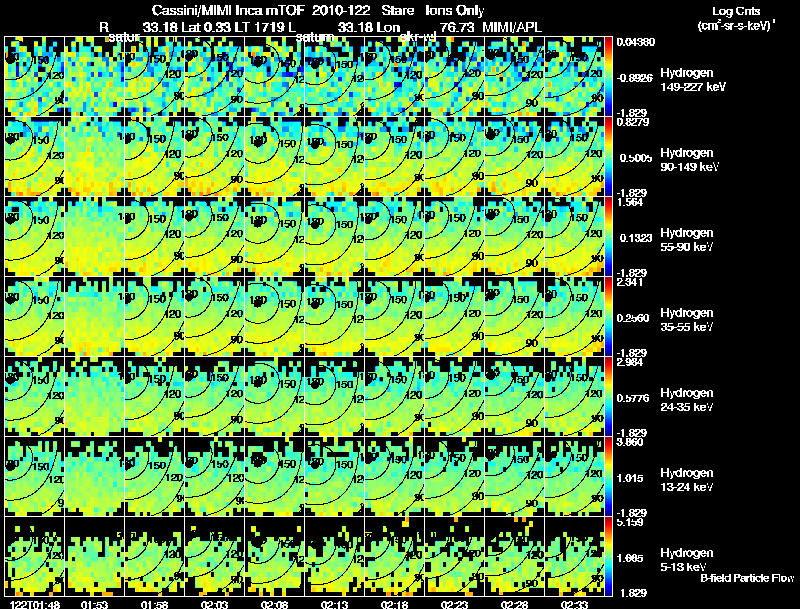Click the 55-90 keV Hydrogen color bar

click(x=608, y=237)
